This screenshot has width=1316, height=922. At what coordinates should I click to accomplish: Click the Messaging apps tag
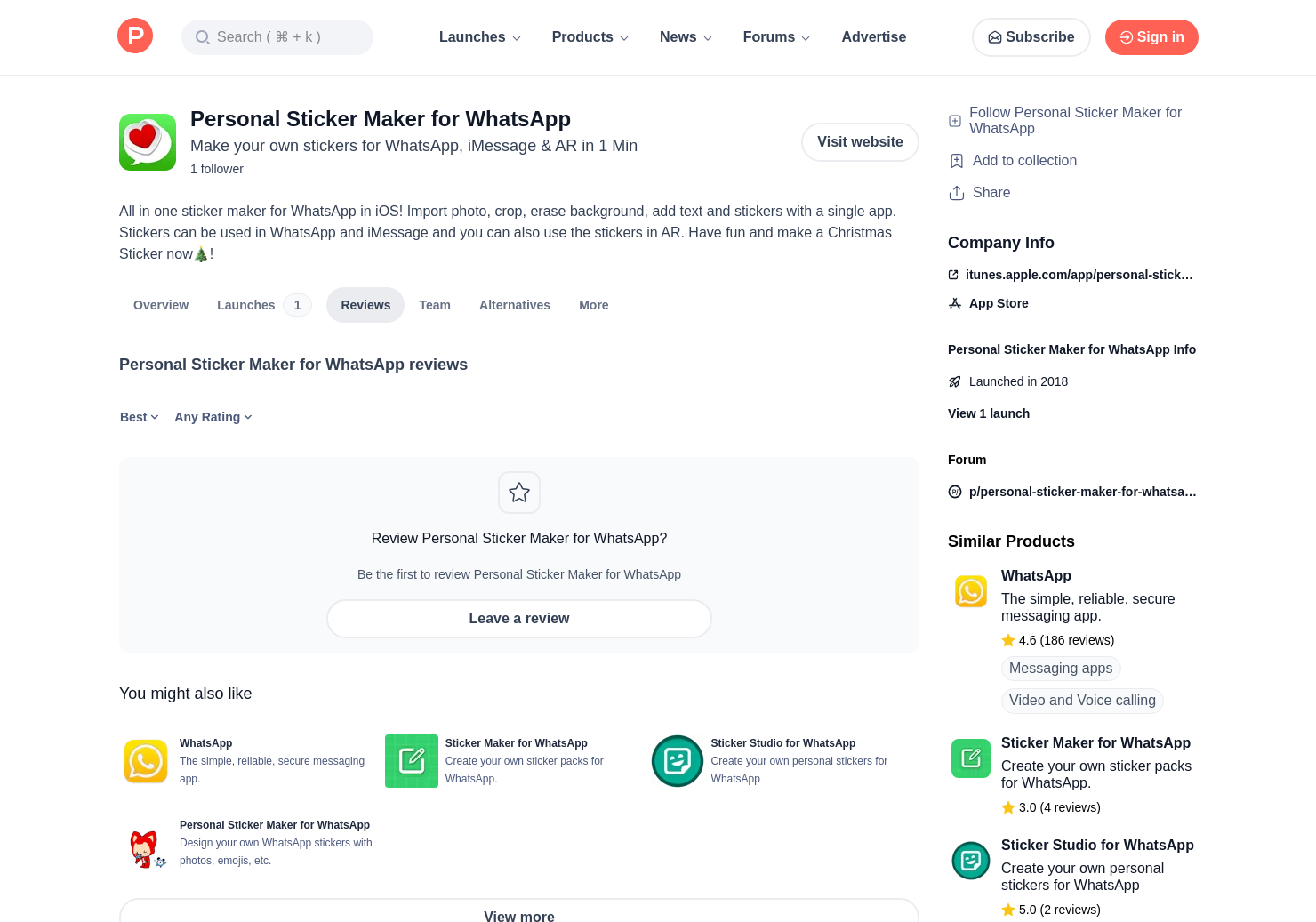coord(1061,669)
